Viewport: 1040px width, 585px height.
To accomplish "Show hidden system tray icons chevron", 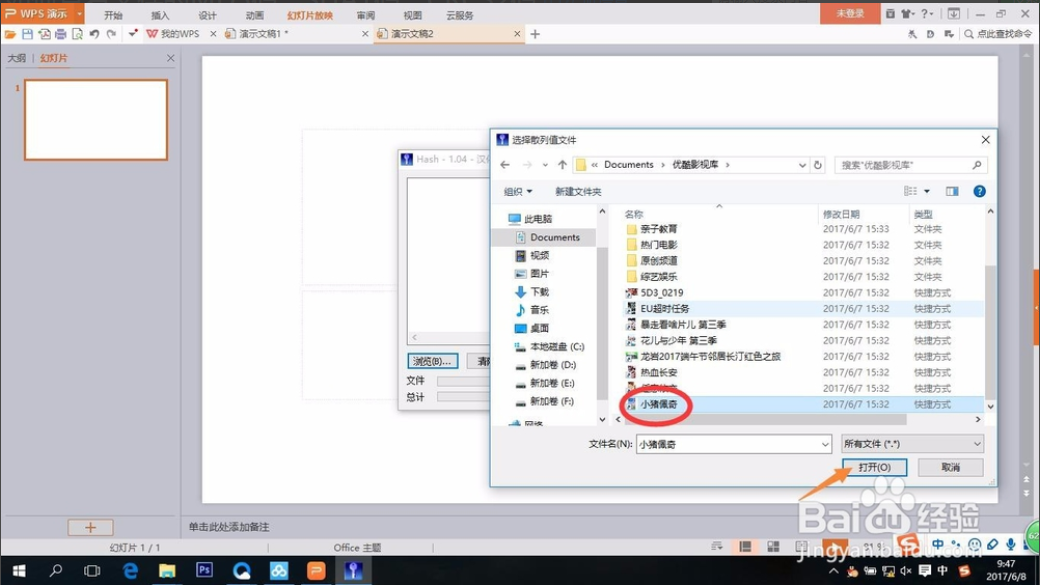I will pyautogui.click(x=833, y=571).
